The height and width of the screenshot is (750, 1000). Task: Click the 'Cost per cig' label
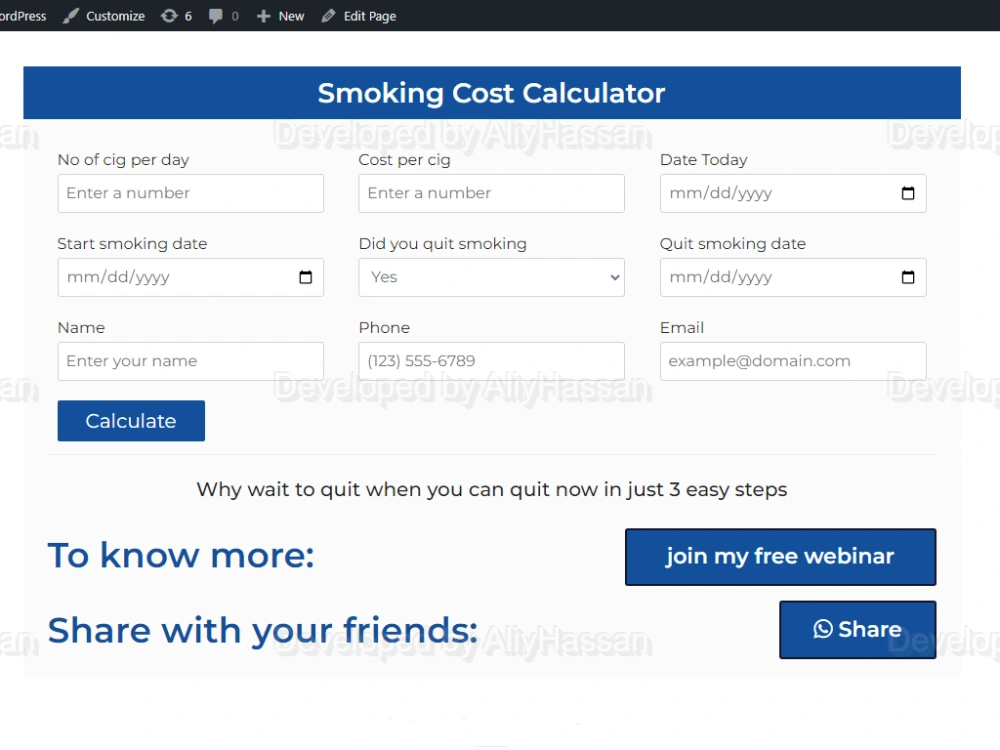(404, 159)
